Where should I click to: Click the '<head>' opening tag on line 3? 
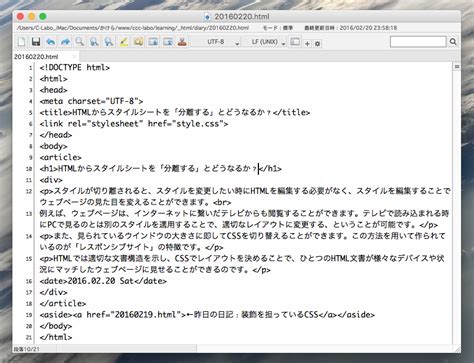click(53, 90)
